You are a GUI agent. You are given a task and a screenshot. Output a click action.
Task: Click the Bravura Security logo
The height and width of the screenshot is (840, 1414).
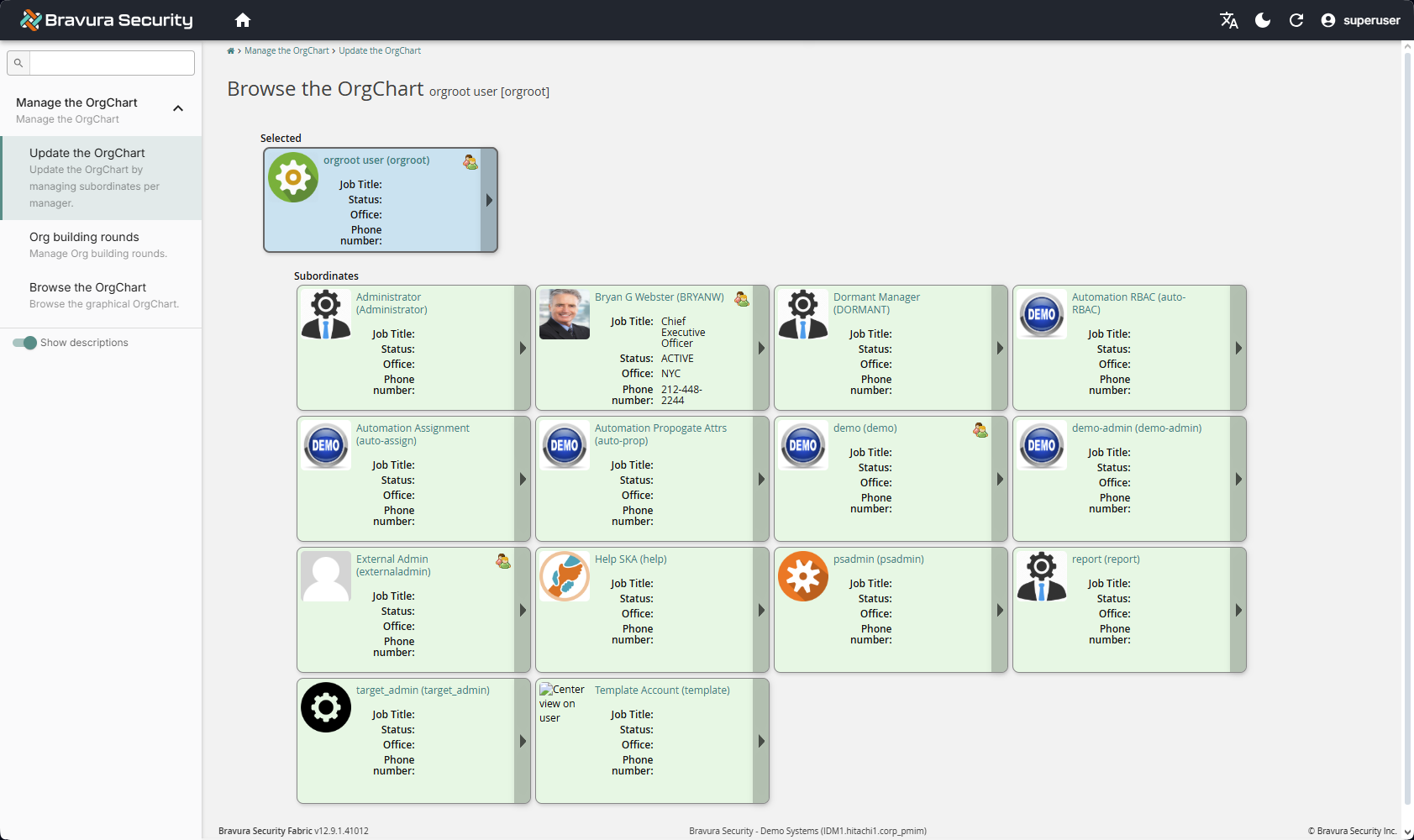pyautogui.click(x=106, y=19)
